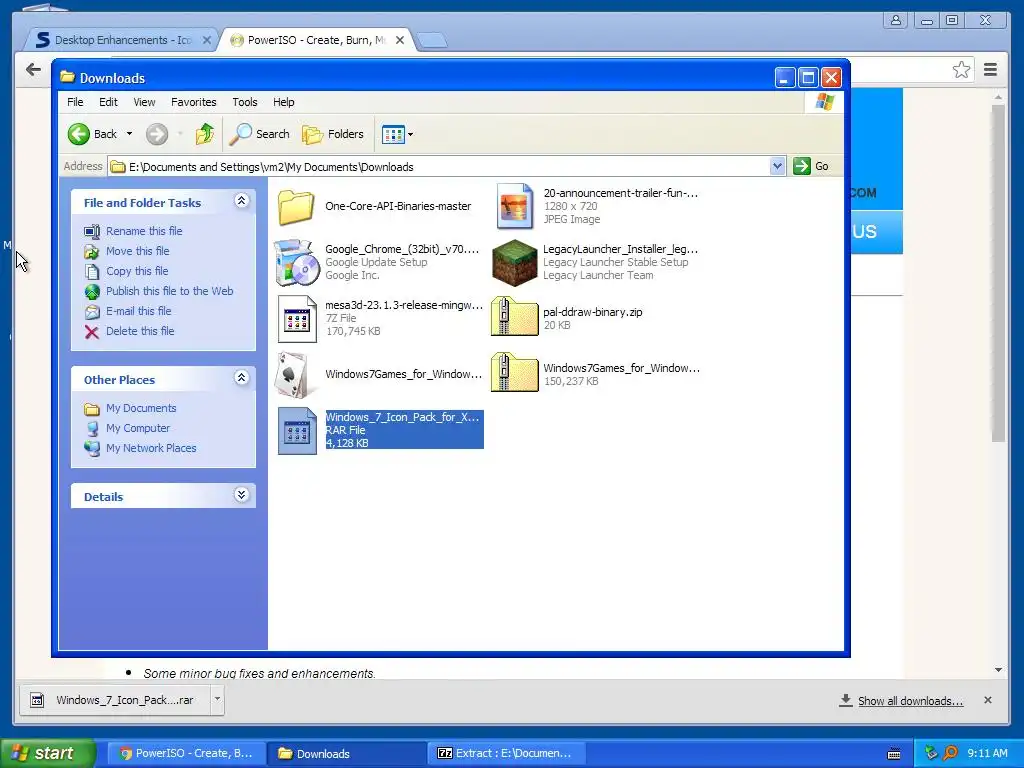Click the Rename this file icon
This screenshot has width=1024, height=768.
pyautogui.click(x=92, y=231)
